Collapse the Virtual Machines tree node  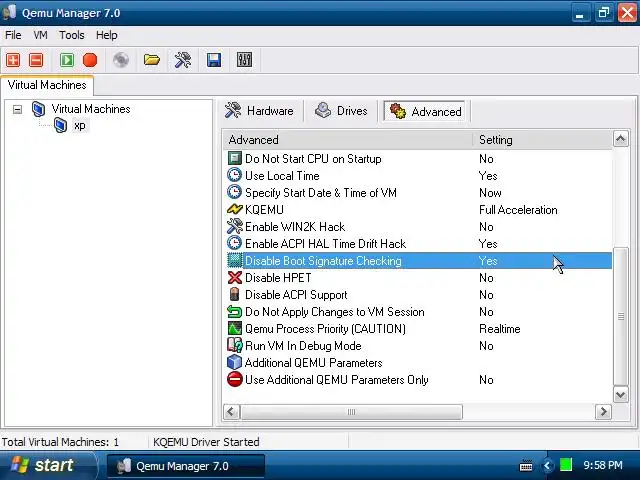pos(17,109)
